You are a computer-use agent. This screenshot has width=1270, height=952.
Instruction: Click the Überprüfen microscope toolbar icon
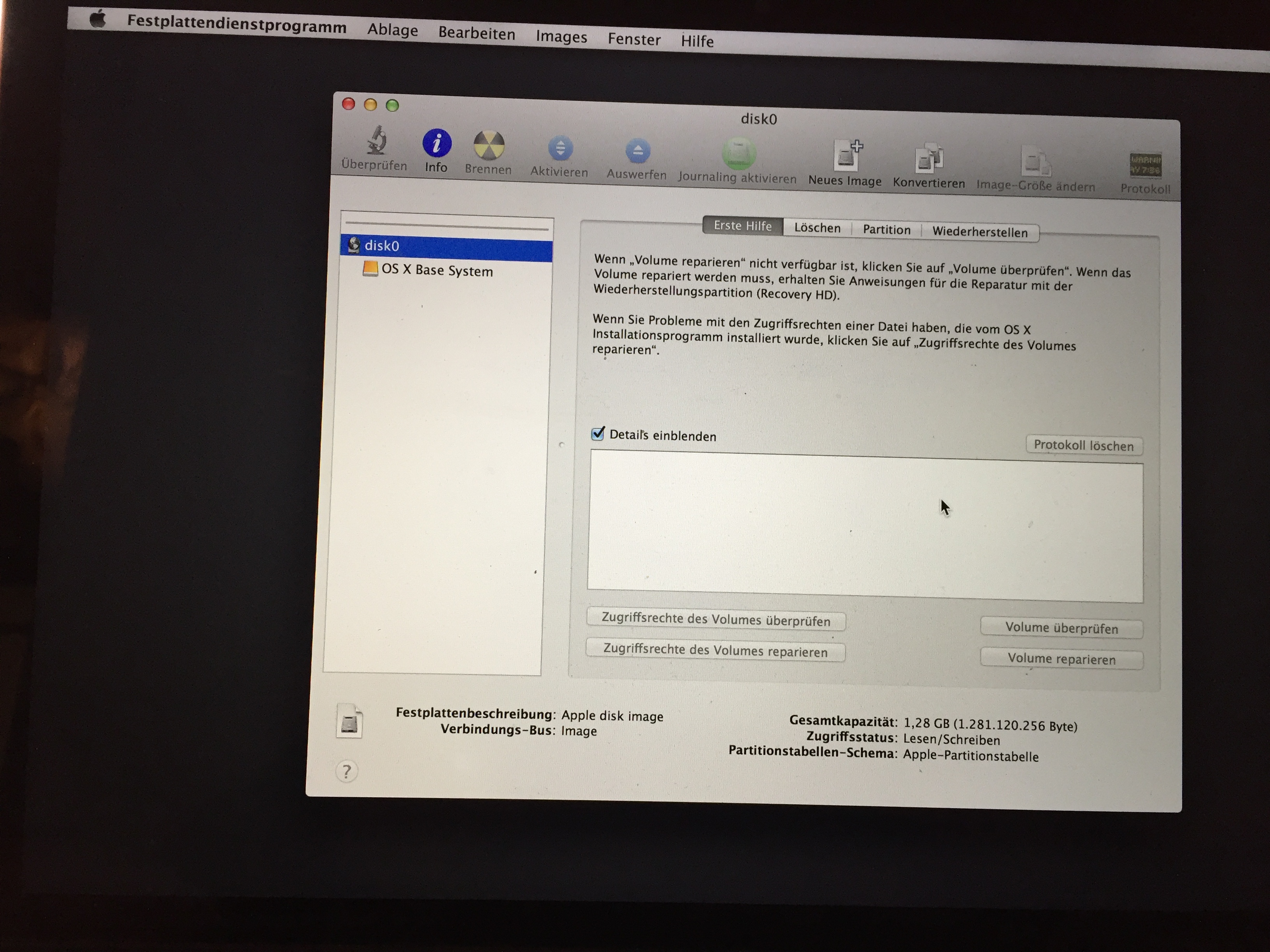click(x=376, y=141)
